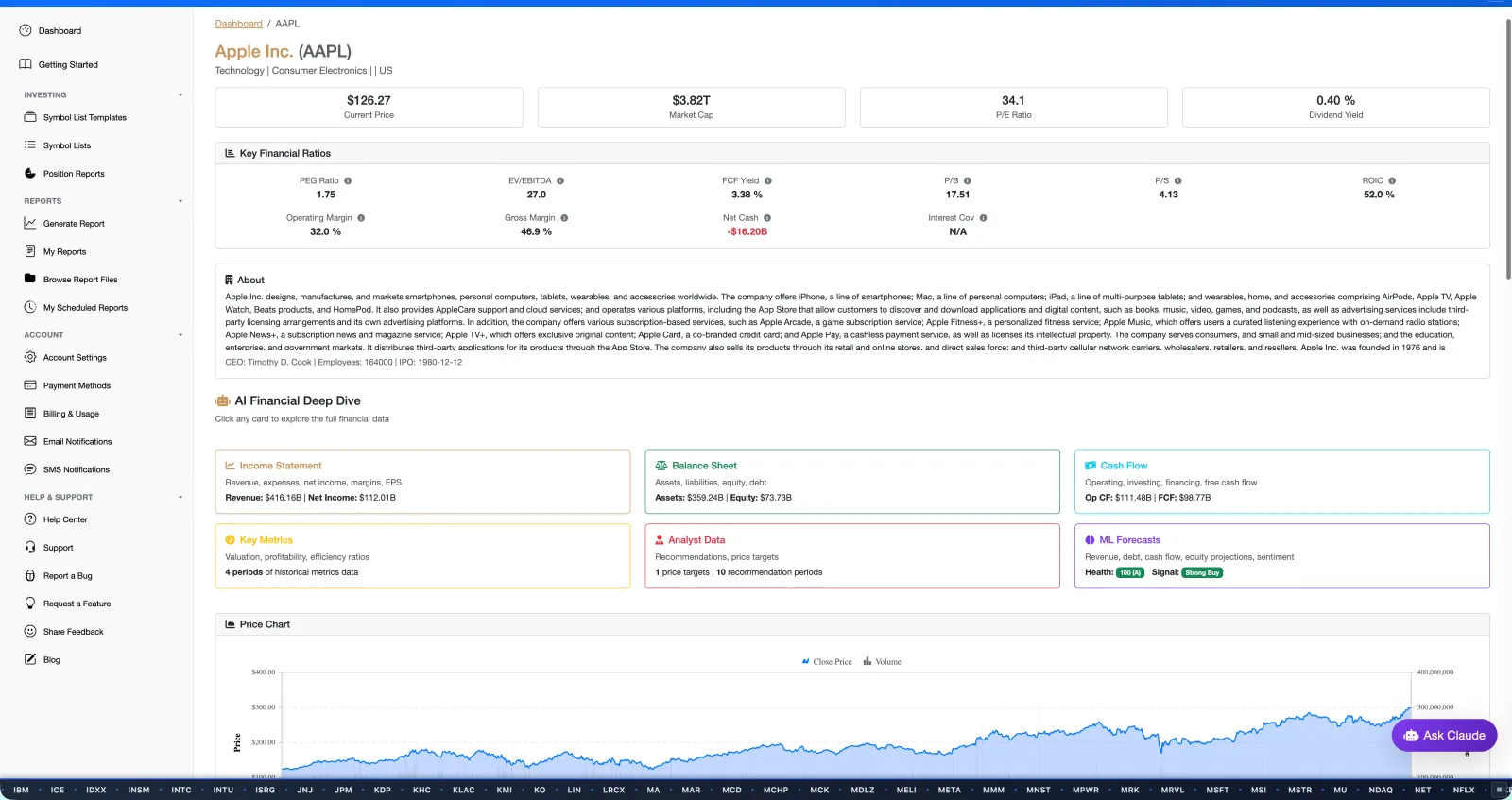Image resolution: width=1512 pixels, height=800 pixels.
Task: Open the Report a Bug icon
Action: (30, 575)
